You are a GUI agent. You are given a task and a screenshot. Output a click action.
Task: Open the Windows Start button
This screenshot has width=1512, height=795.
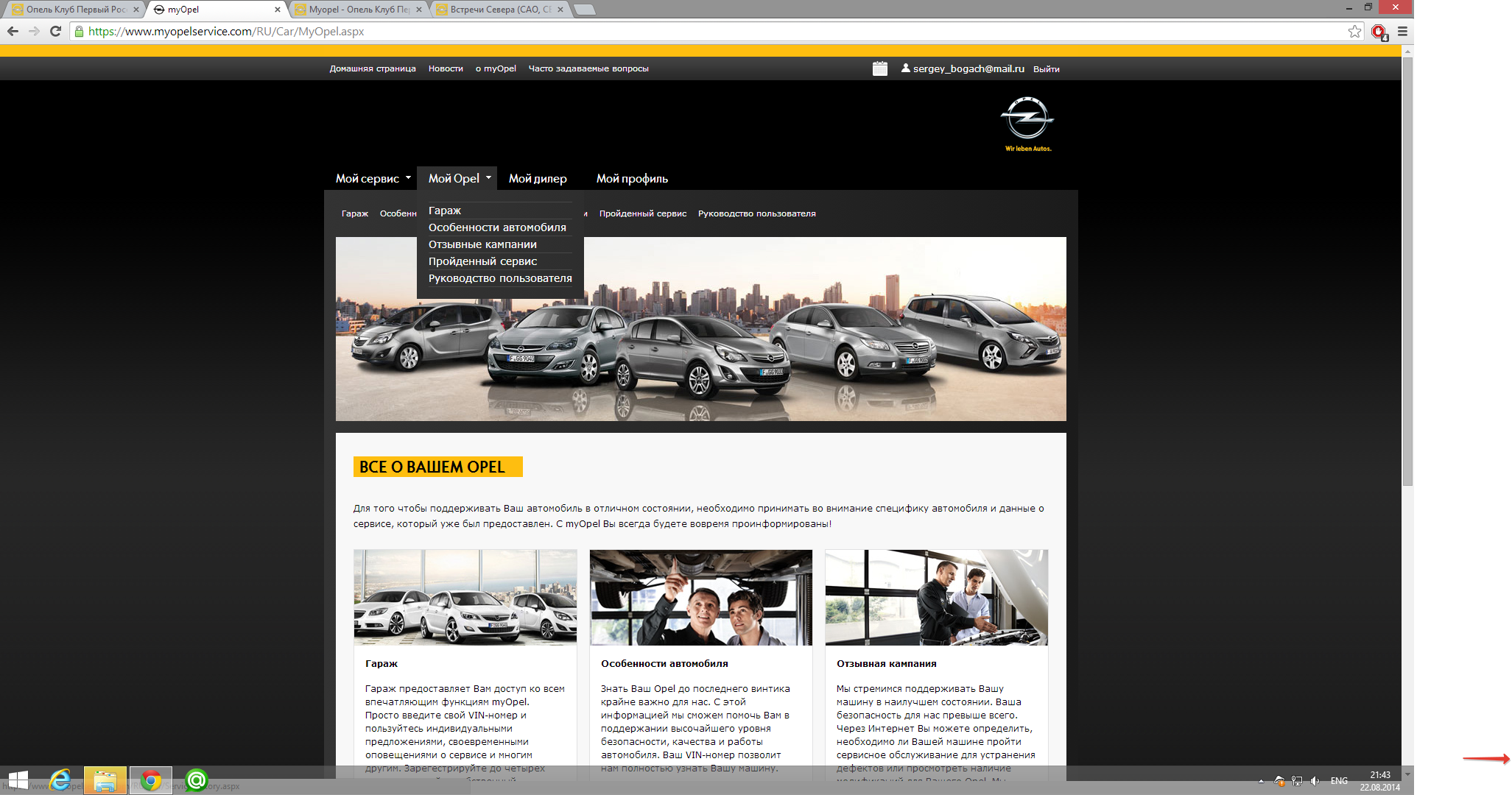[18, 780]
